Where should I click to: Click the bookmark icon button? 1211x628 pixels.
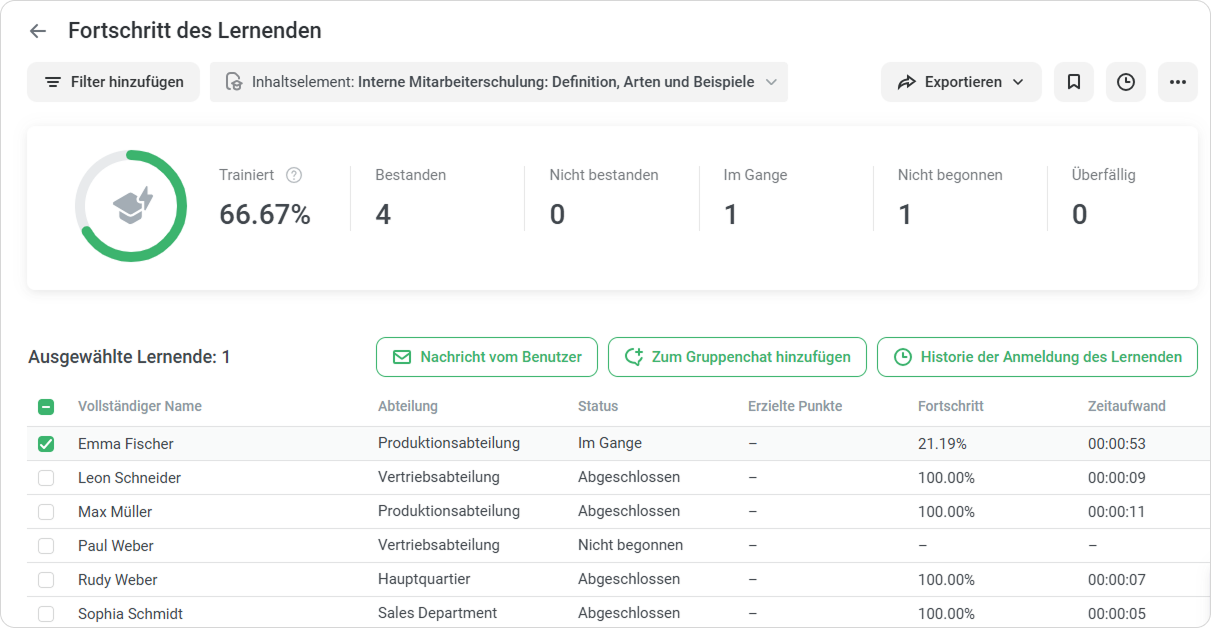[x=1074, y=82]
